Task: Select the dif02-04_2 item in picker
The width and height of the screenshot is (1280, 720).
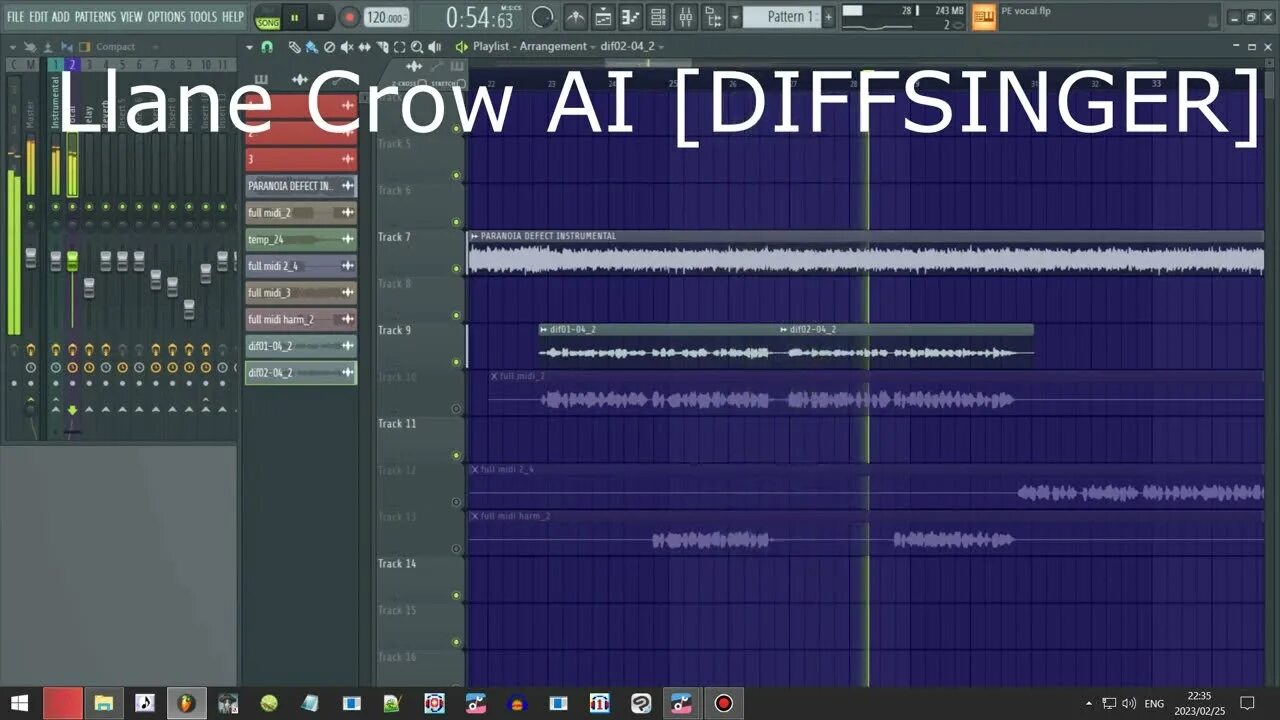Action: pyautogui.click(x=301, y=373)
